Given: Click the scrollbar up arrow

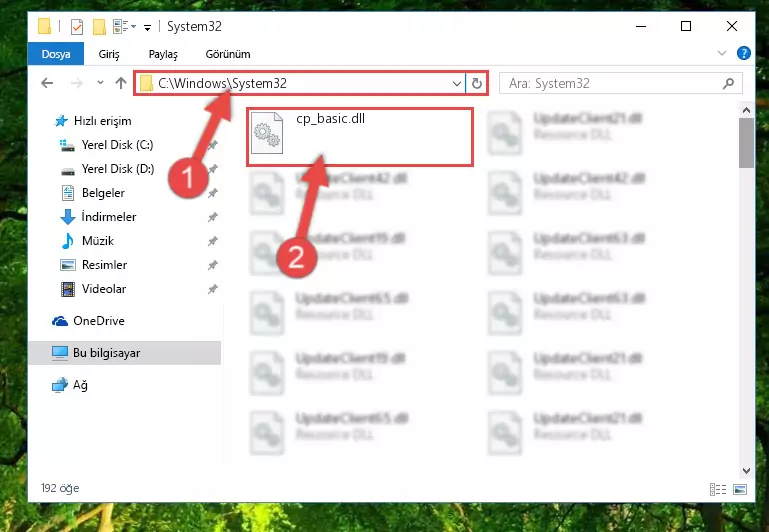Looking at the screenshot, I should click(x=746, y=110).
